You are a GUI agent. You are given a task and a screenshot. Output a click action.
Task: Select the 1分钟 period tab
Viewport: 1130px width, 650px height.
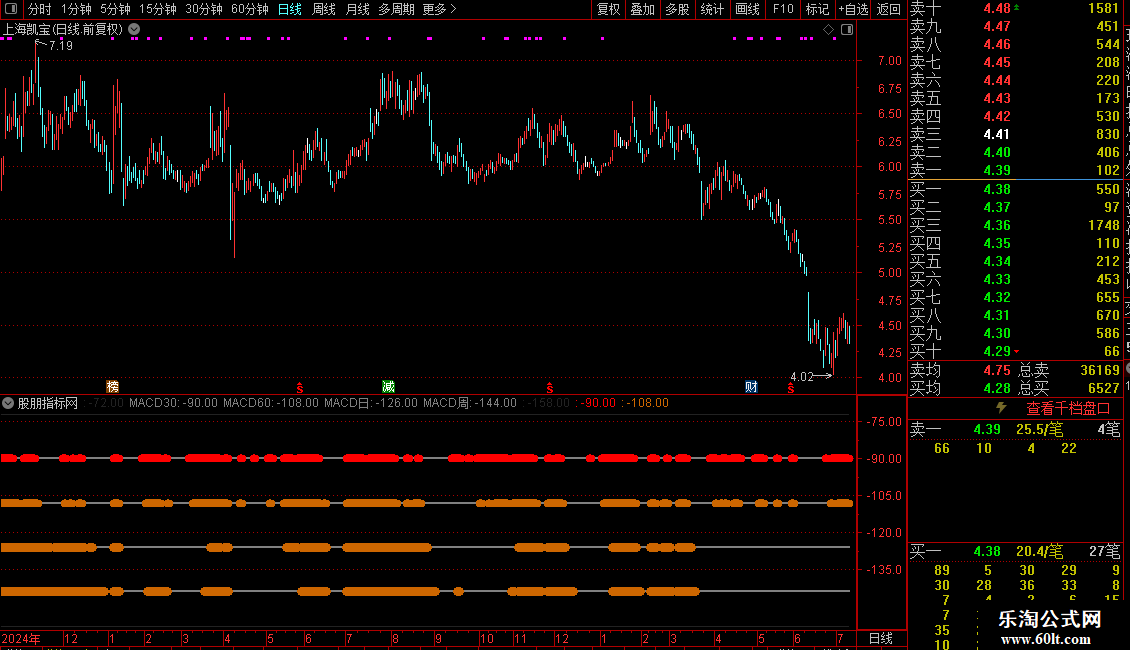pyautogui.click(x=76, y=9)
